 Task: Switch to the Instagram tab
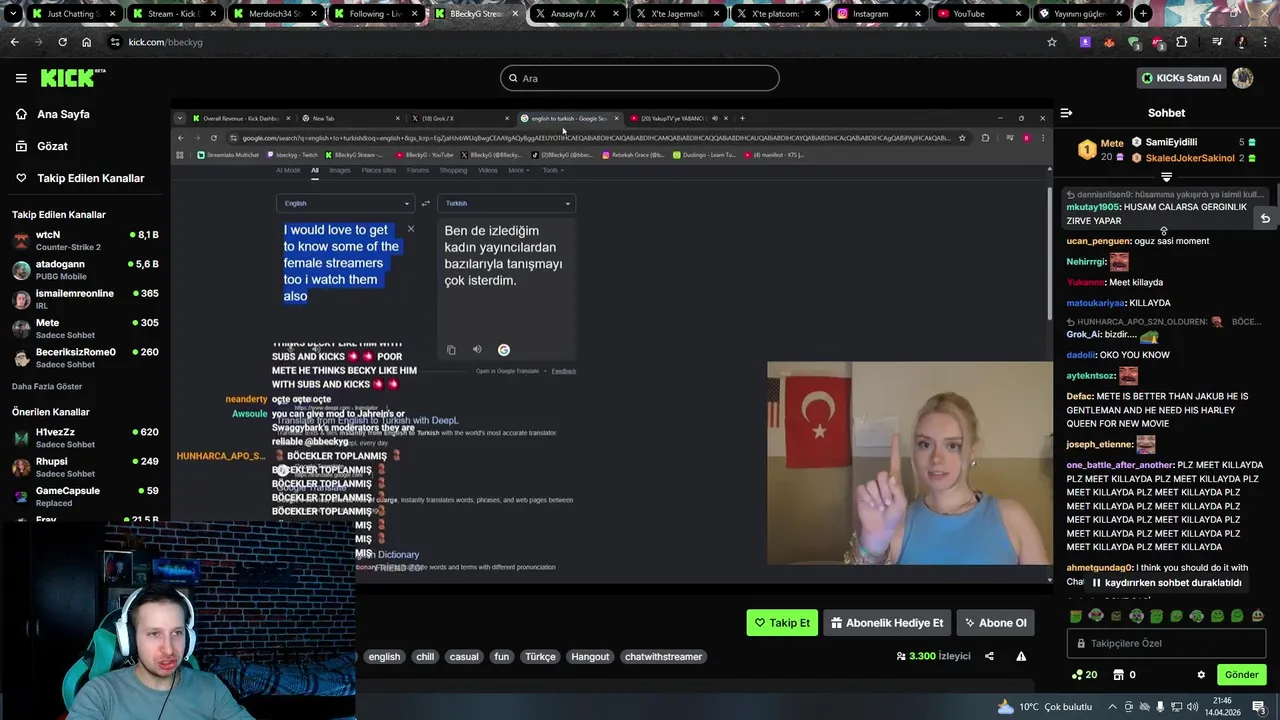(880, 14)
